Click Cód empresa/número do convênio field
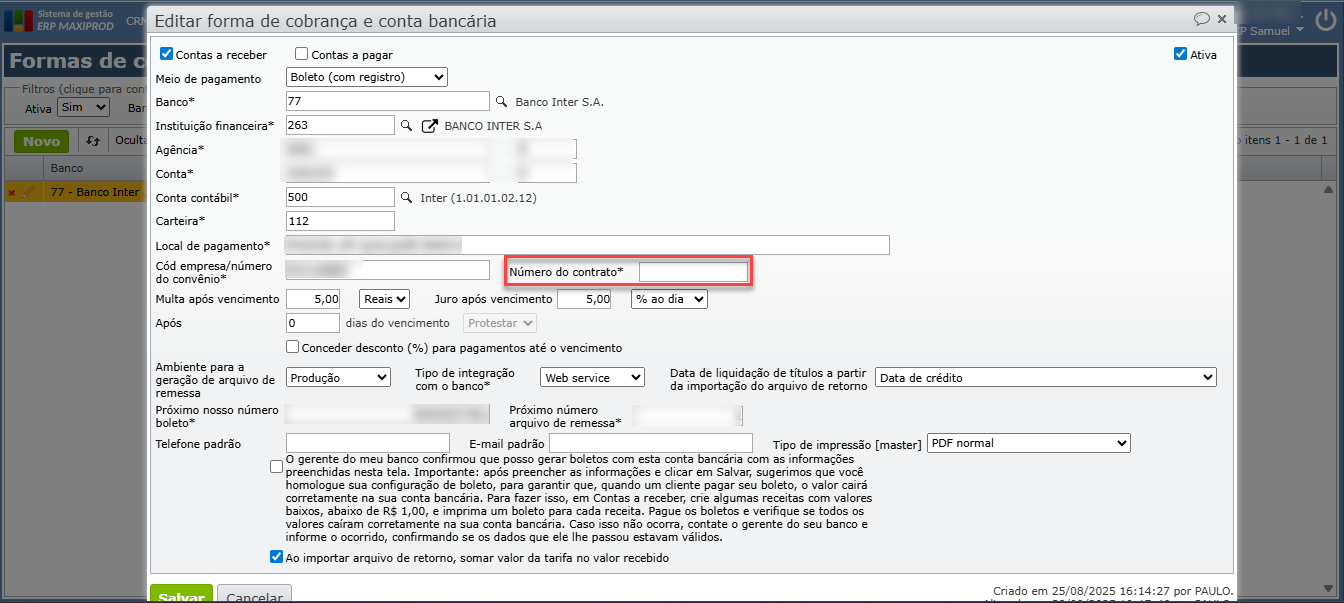The image size is (1344, 603). [x=388, y=270]
